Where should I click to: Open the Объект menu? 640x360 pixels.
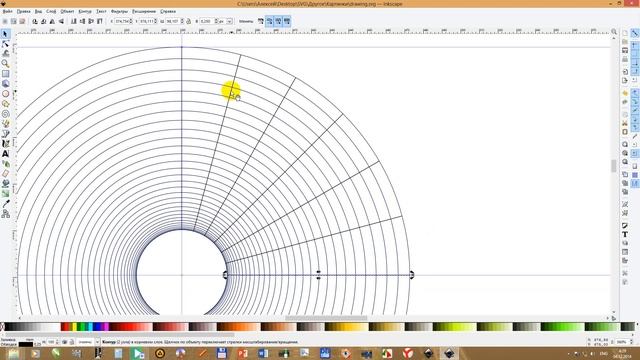(x=67, y=11)
